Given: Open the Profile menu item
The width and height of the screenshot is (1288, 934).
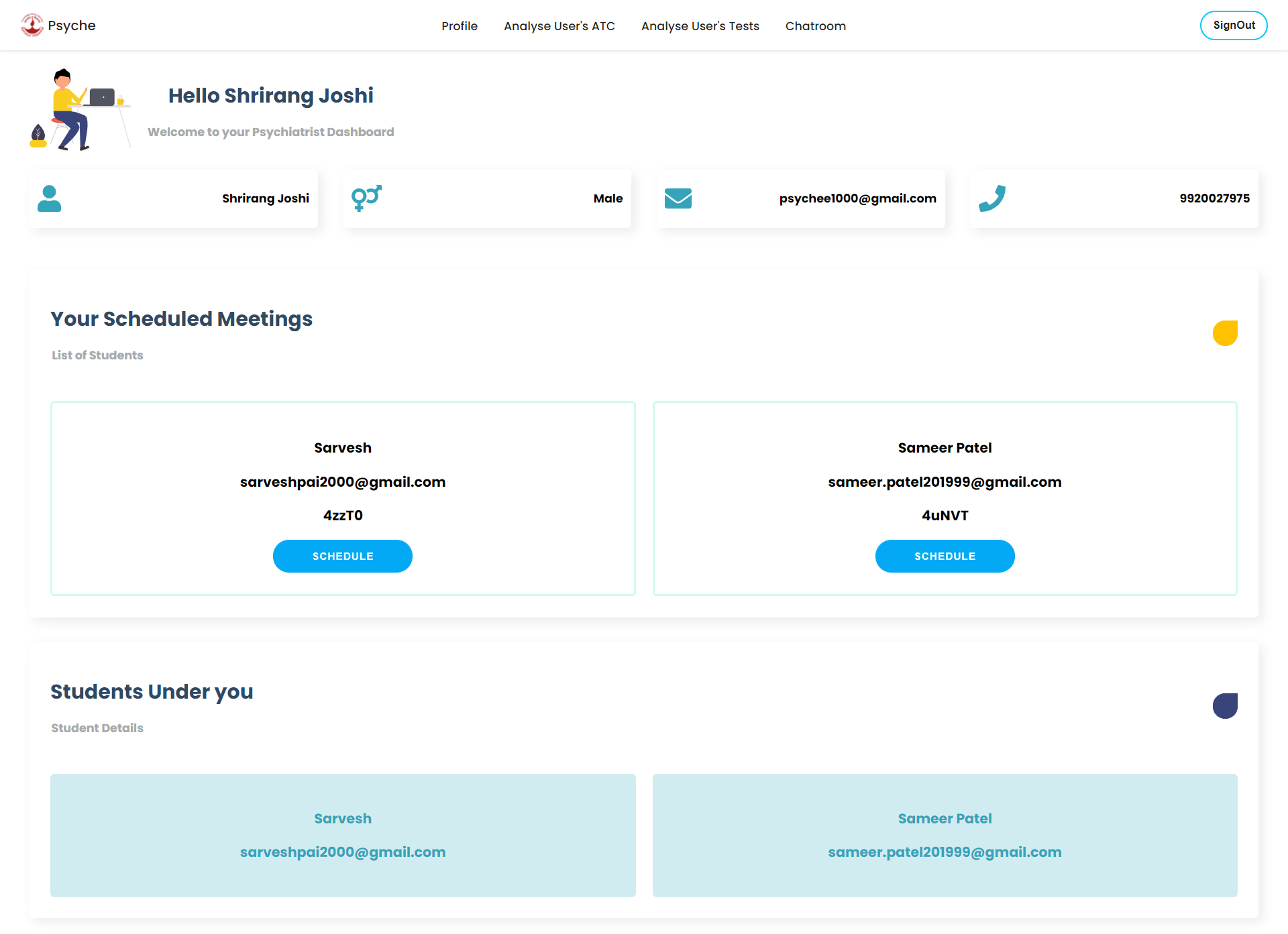Looking at the screenshot, I should point(460,26).
